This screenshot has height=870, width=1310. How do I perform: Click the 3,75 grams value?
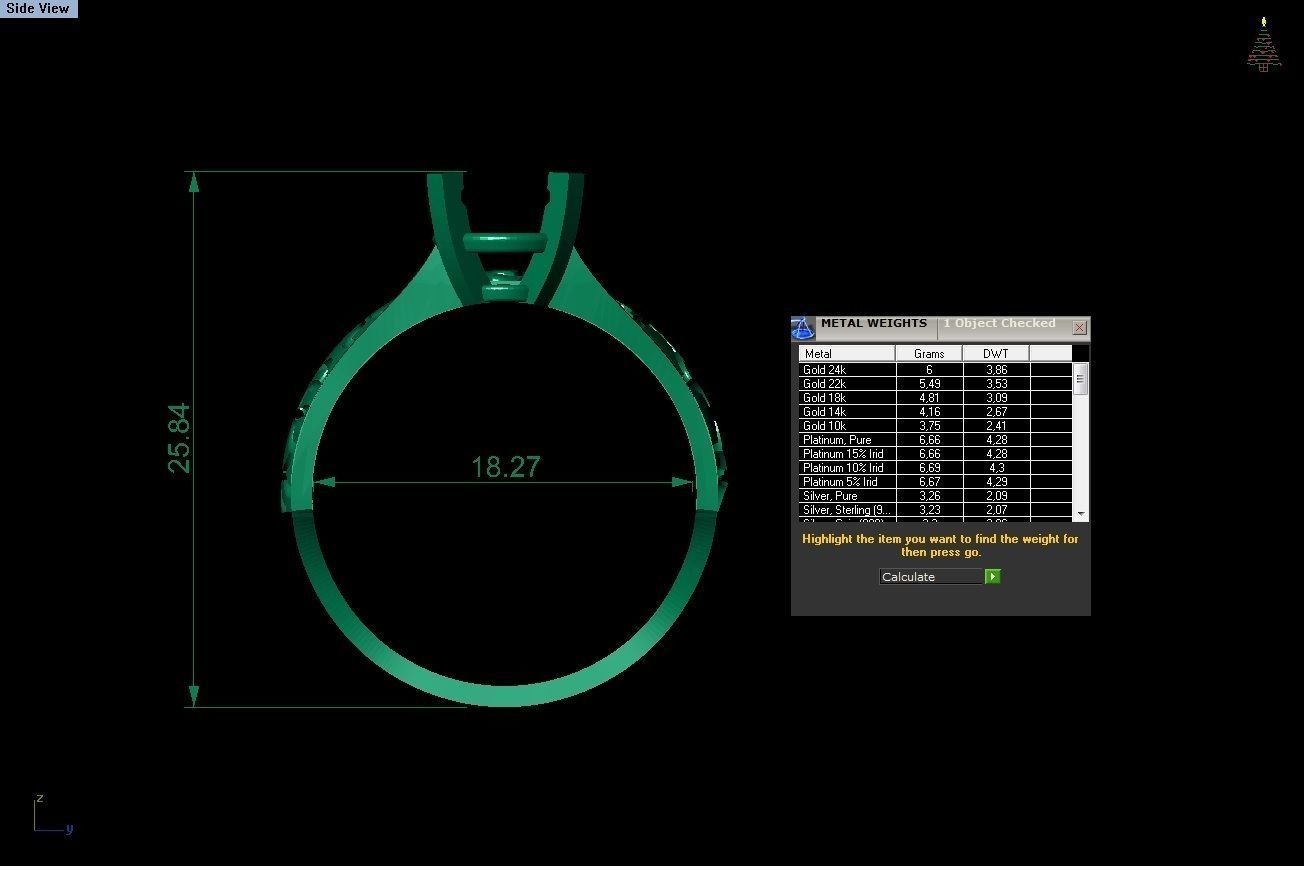(x=929, y=426)
